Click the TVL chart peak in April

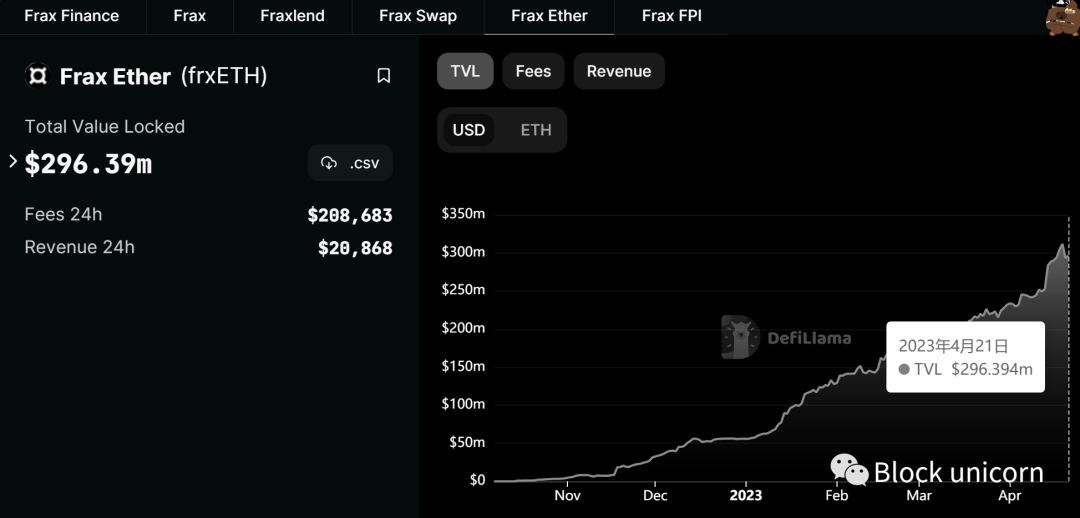click(x=1063, y=245)
